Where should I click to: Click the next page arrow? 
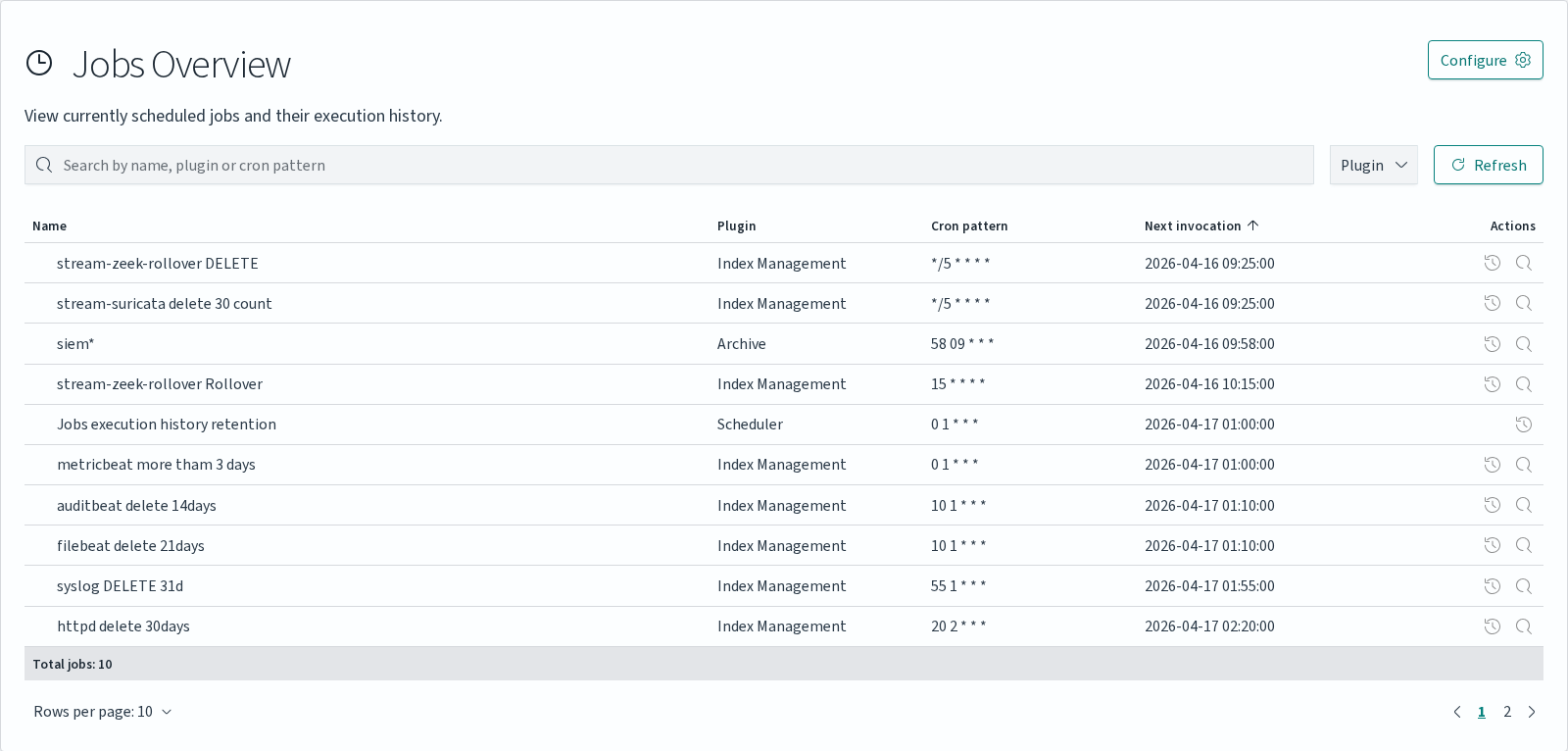(1532, 712)
